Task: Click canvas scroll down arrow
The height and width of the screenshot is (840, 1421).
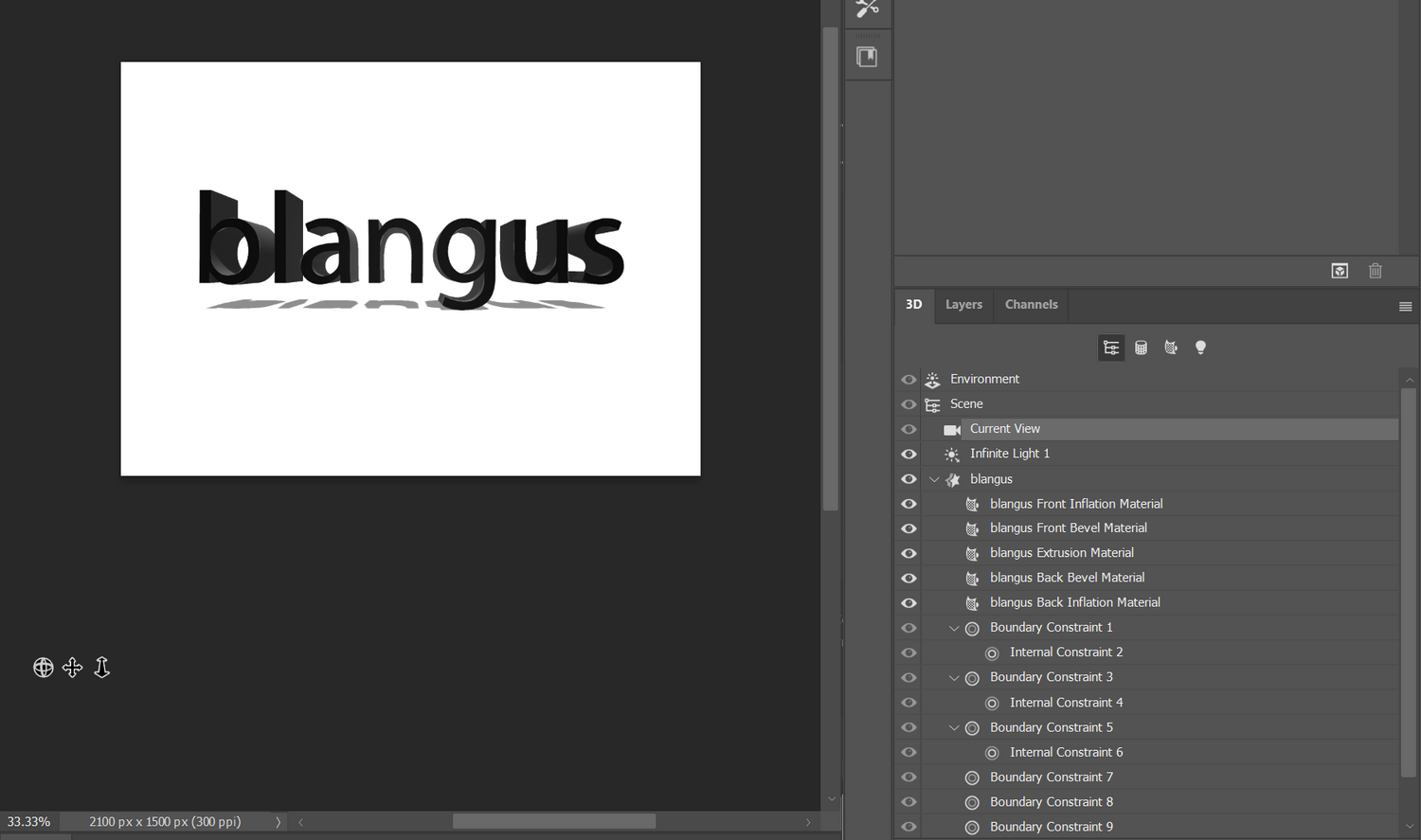Action: coord(831,799)
